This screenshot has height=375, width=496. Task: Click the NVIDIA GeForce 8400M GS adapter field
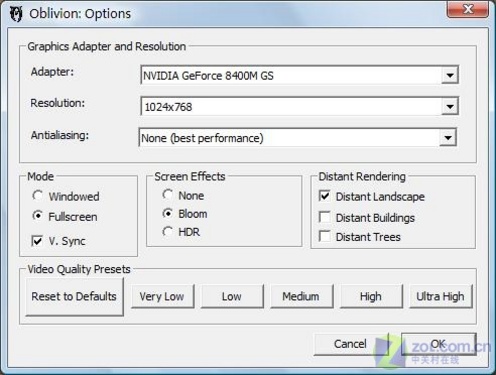299,75
